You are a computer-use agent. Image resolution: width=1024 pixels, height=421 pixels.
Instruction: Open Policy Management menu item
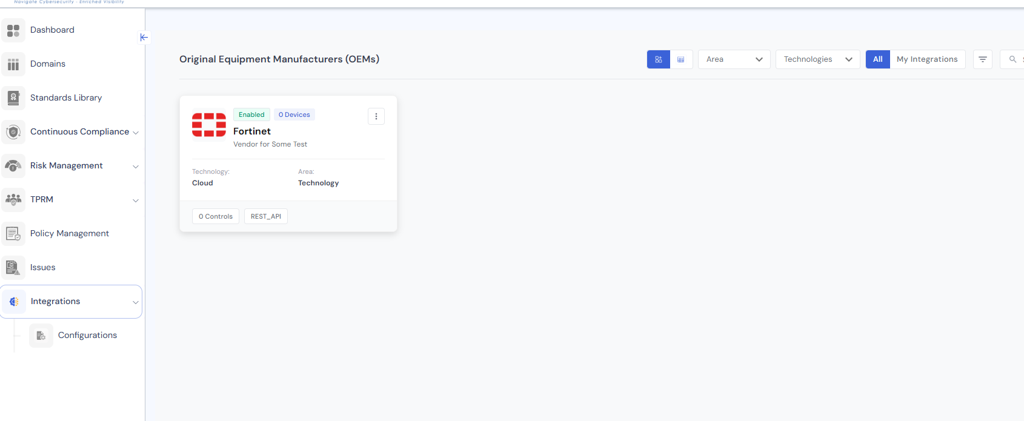coord(70,234)
